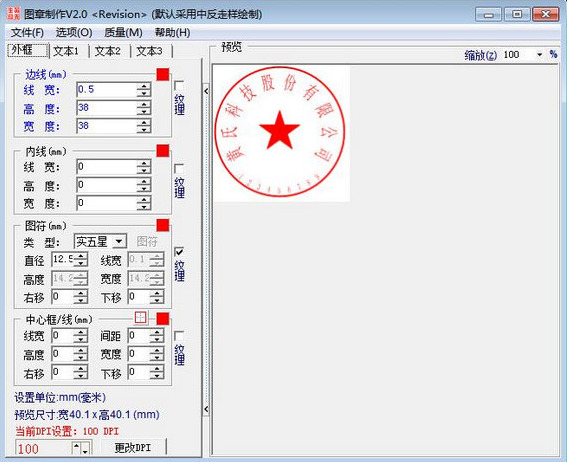The height and width of the screenshot is (462, 567).
Task: Open the 选项(O) menu
Action: coord(74,33)
